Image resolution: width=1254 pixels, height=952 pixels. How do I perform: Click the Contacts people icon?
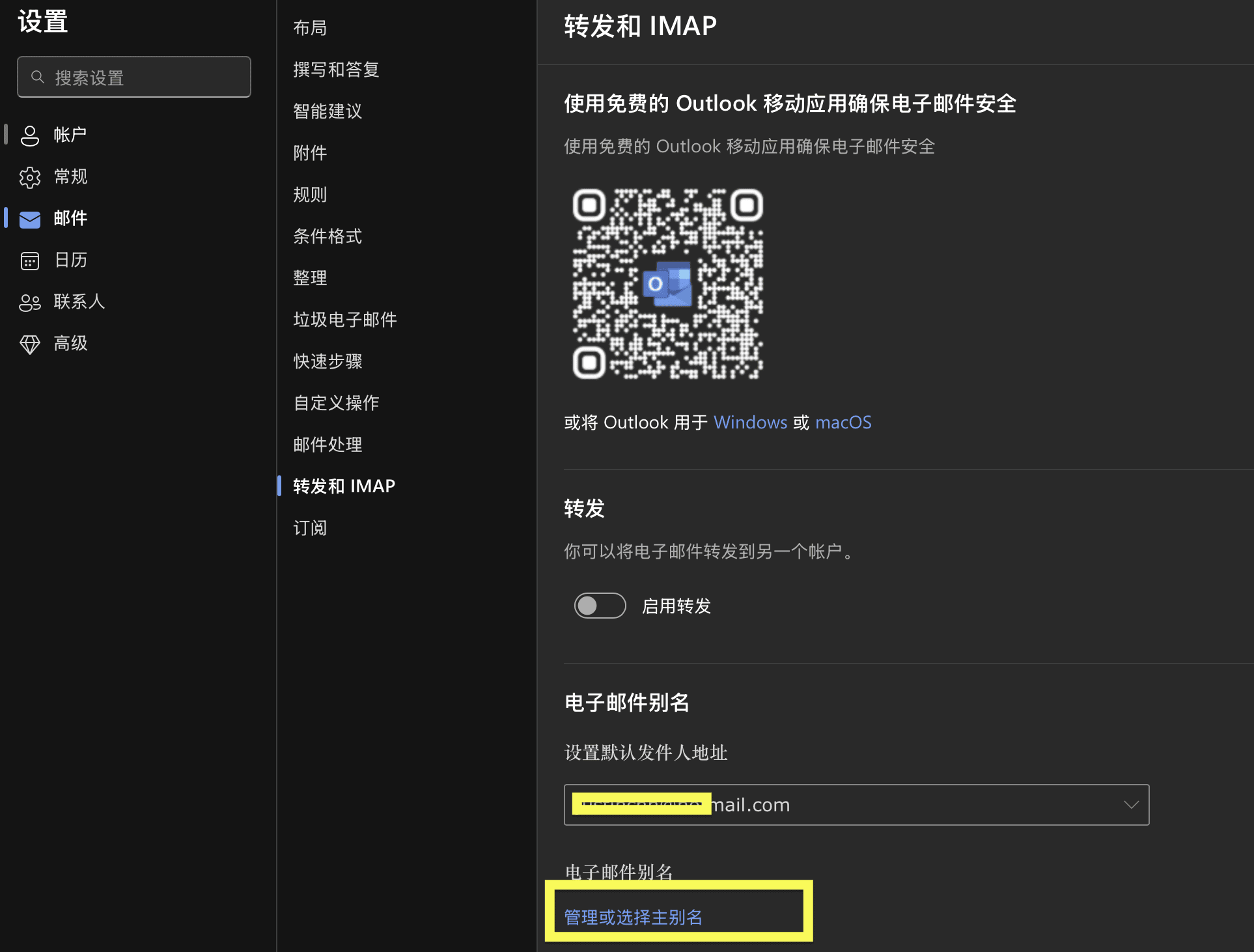30,302
